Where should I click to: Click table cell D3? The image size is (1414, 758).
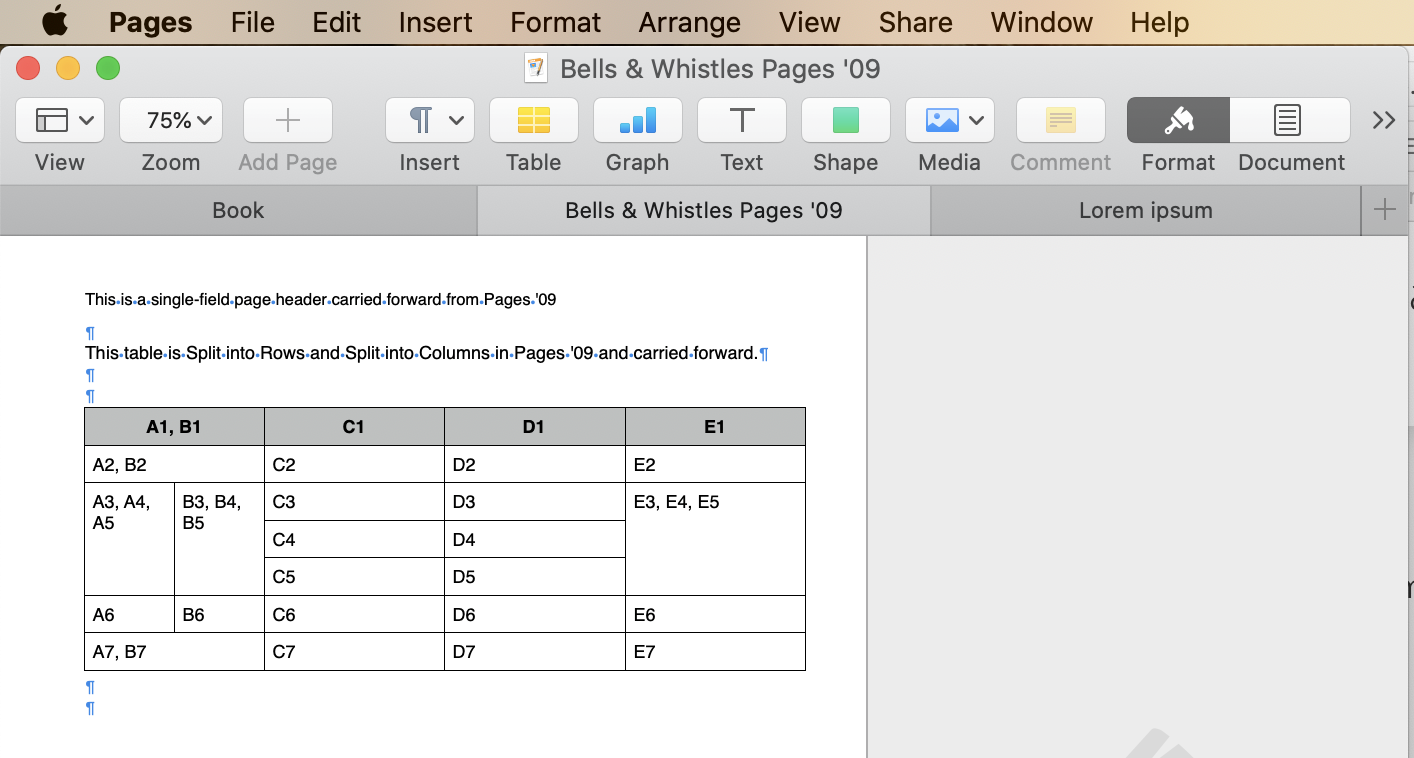(x=534, y=502)
